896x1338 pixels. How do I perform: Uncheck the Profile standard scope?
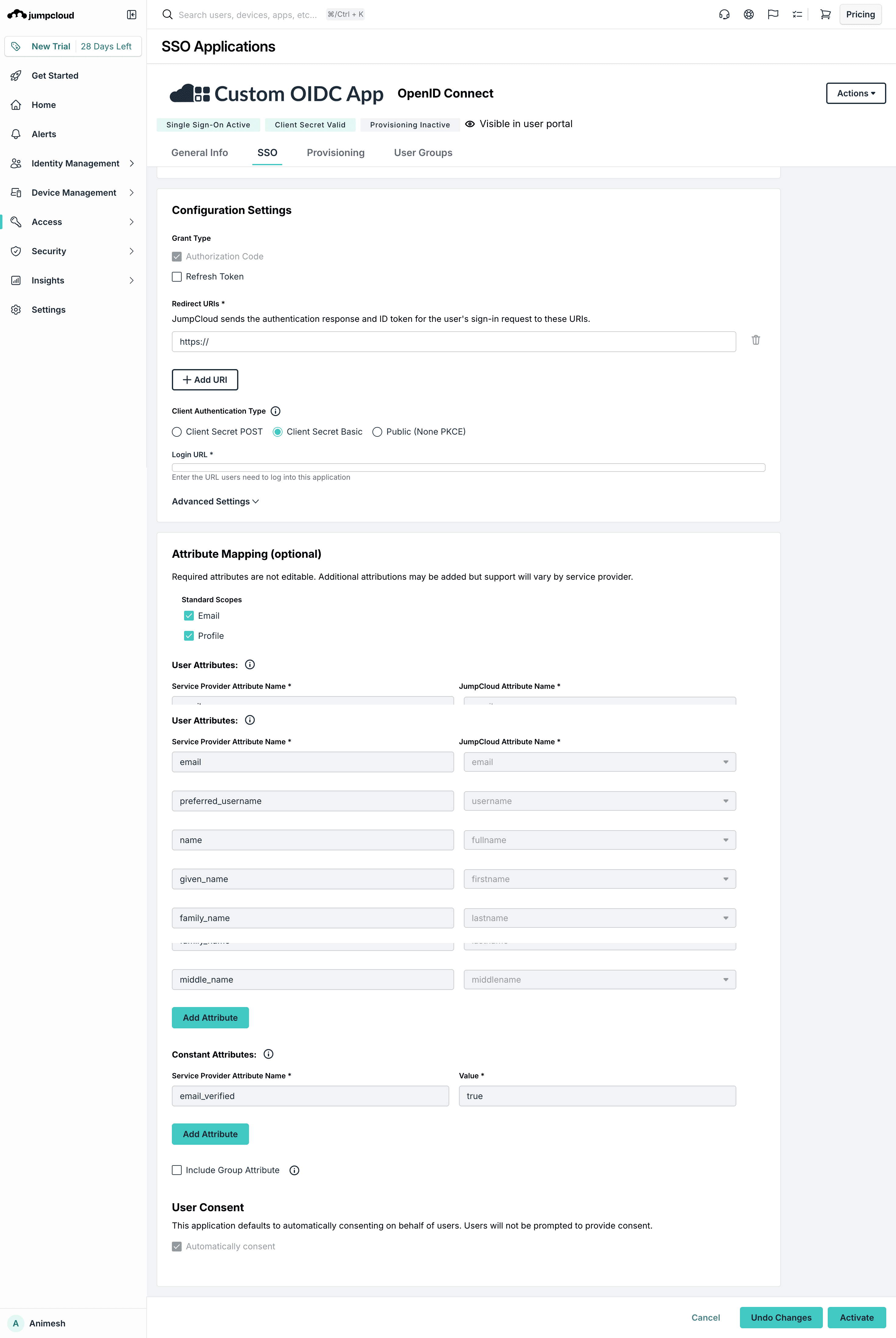pyautogui.click(x=189, y=636)
